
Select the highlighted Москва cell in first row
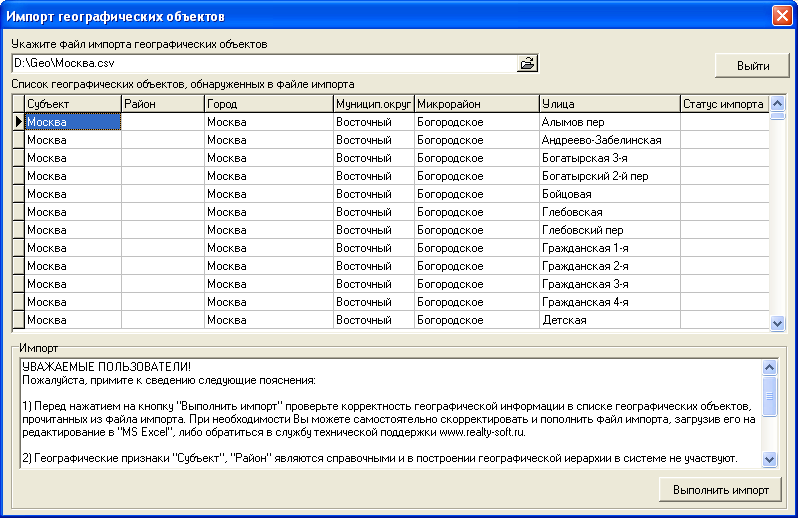point(73,122)
